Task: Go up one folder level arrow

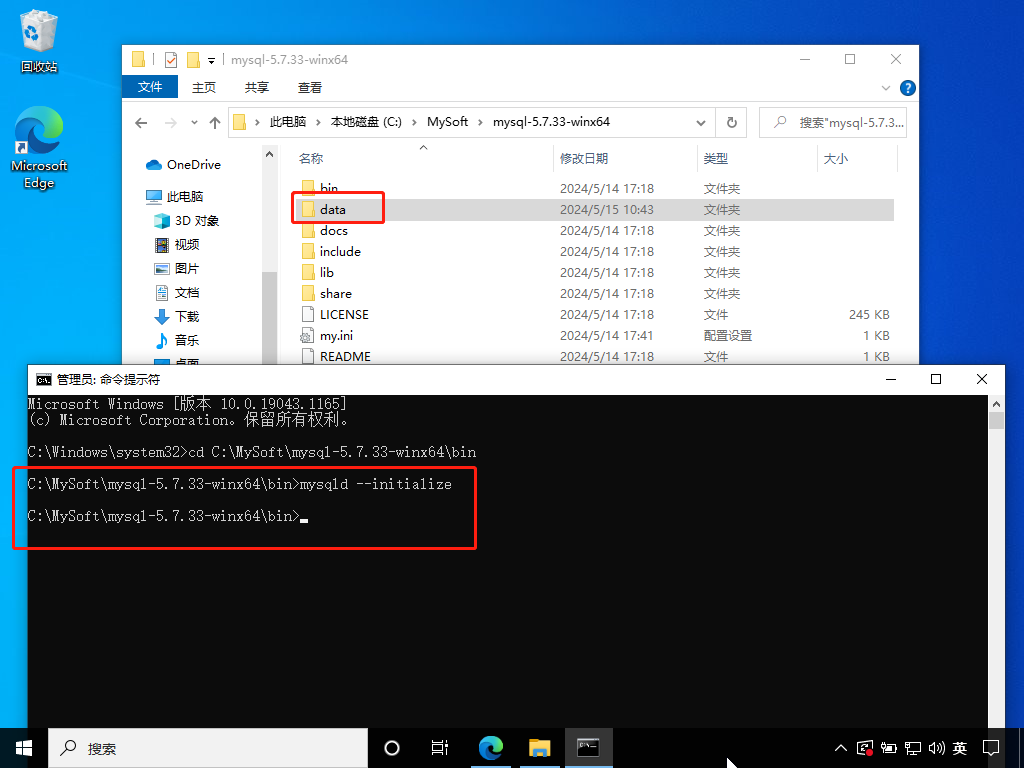Action: click(214, 123)
